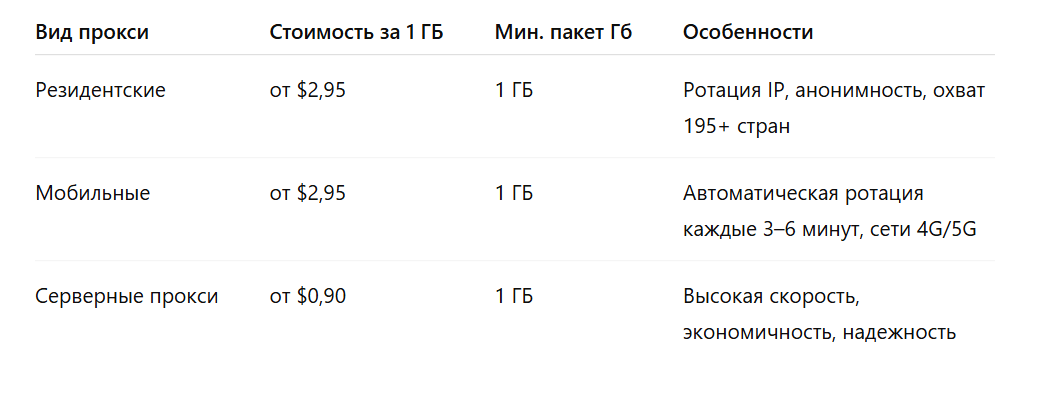Click the text "Ротация IP, анонимность, охват"
The width and height of the screenshot is (1037, 399).
(x=834, y=91)
